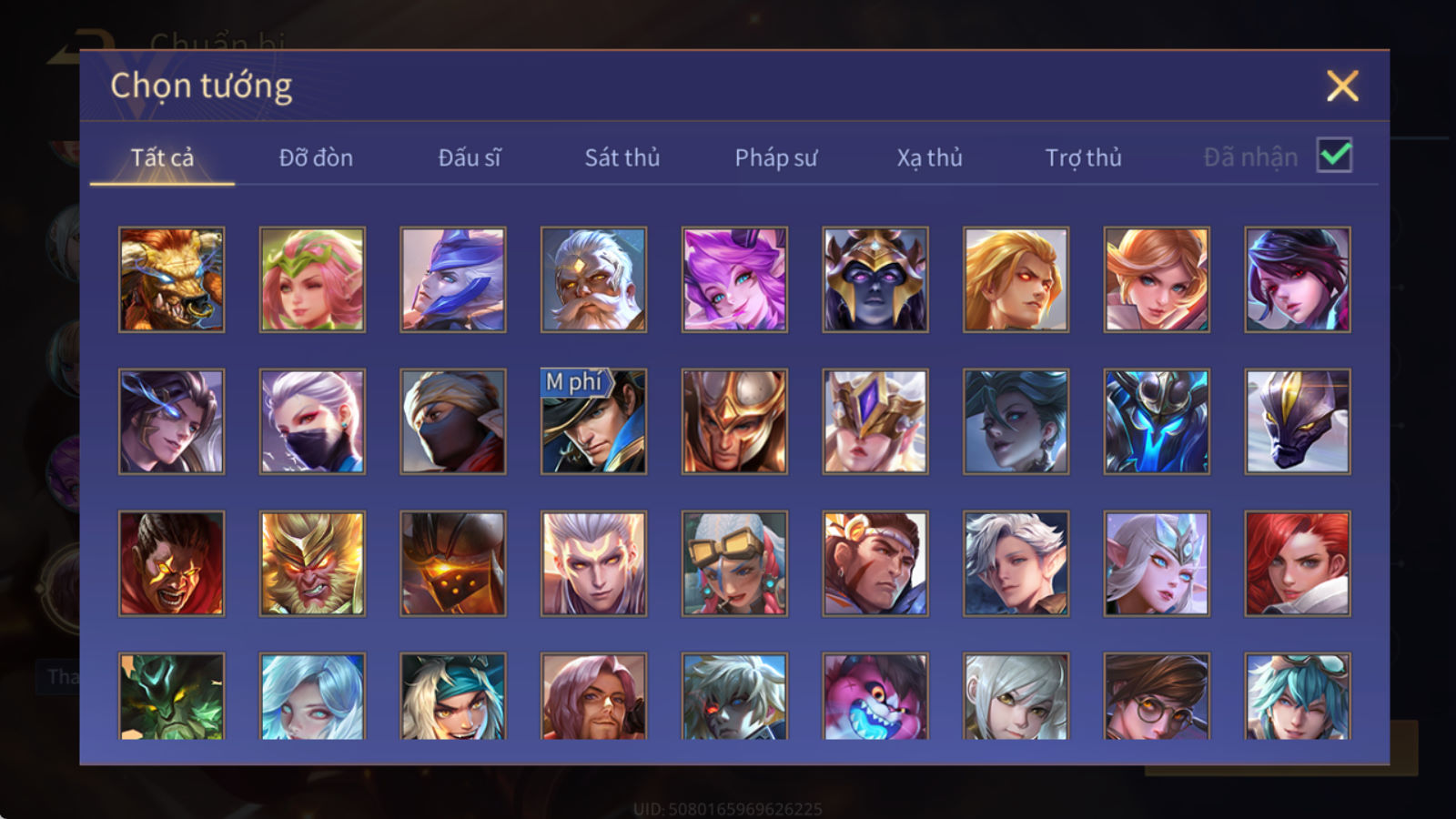Switch to the Đỡ đòn tab
The height and width of the screenshot is (819, 1456).
pyautogui.click(x=316, y=157)
